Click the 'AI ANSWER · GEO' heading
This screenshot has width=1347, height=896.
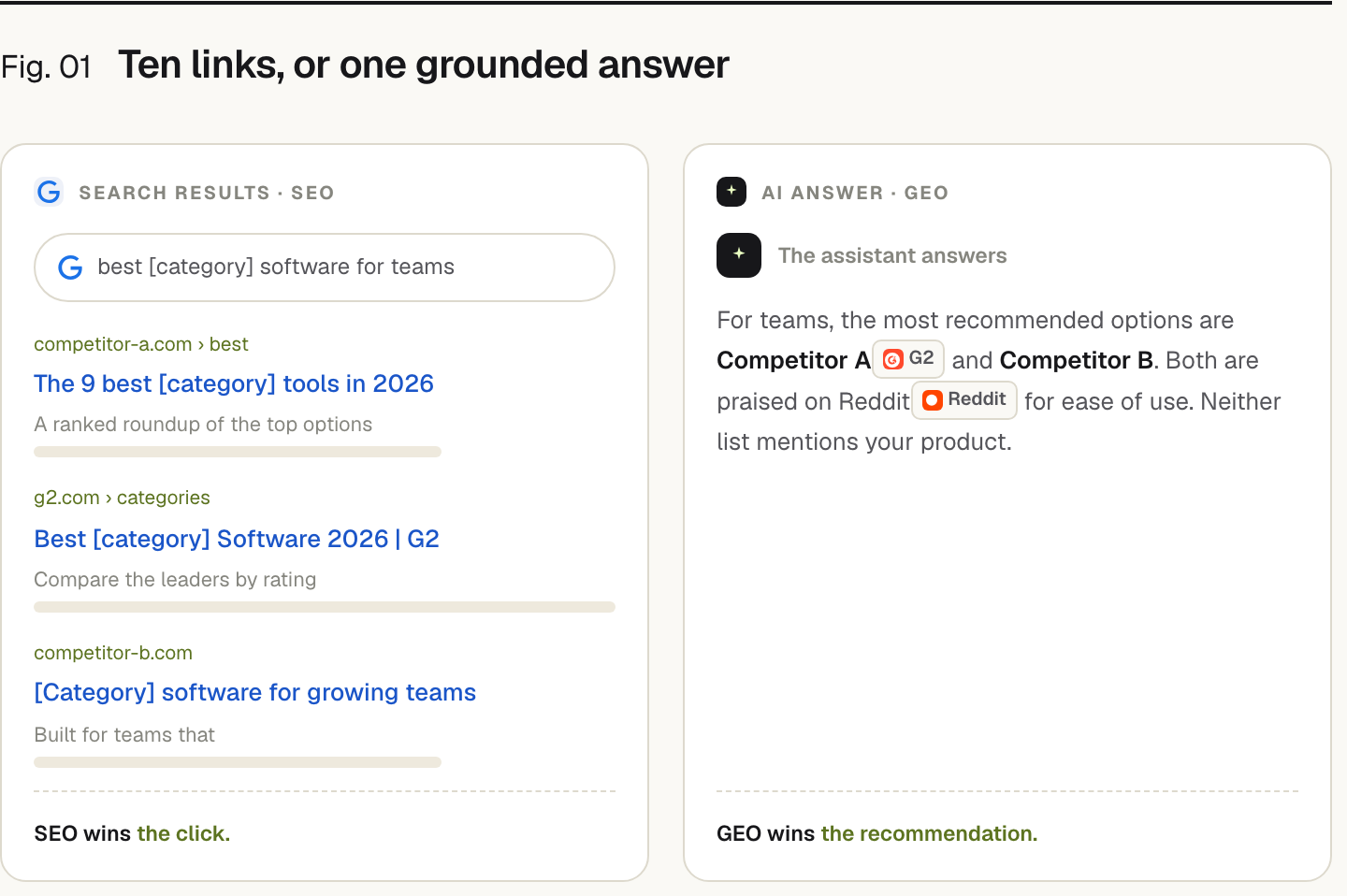855,193
